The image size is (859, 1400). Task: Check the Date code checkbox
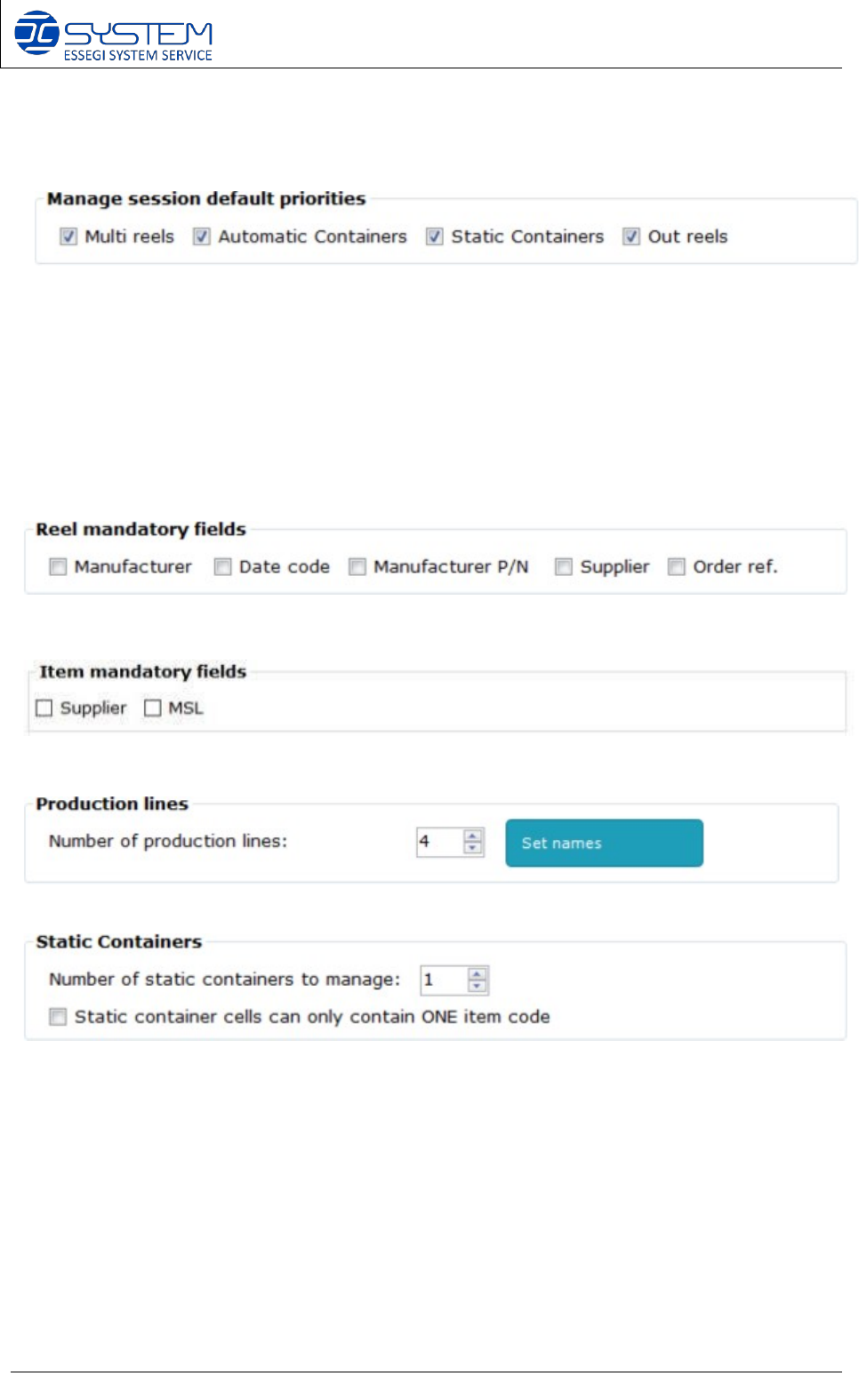(223, 567)
